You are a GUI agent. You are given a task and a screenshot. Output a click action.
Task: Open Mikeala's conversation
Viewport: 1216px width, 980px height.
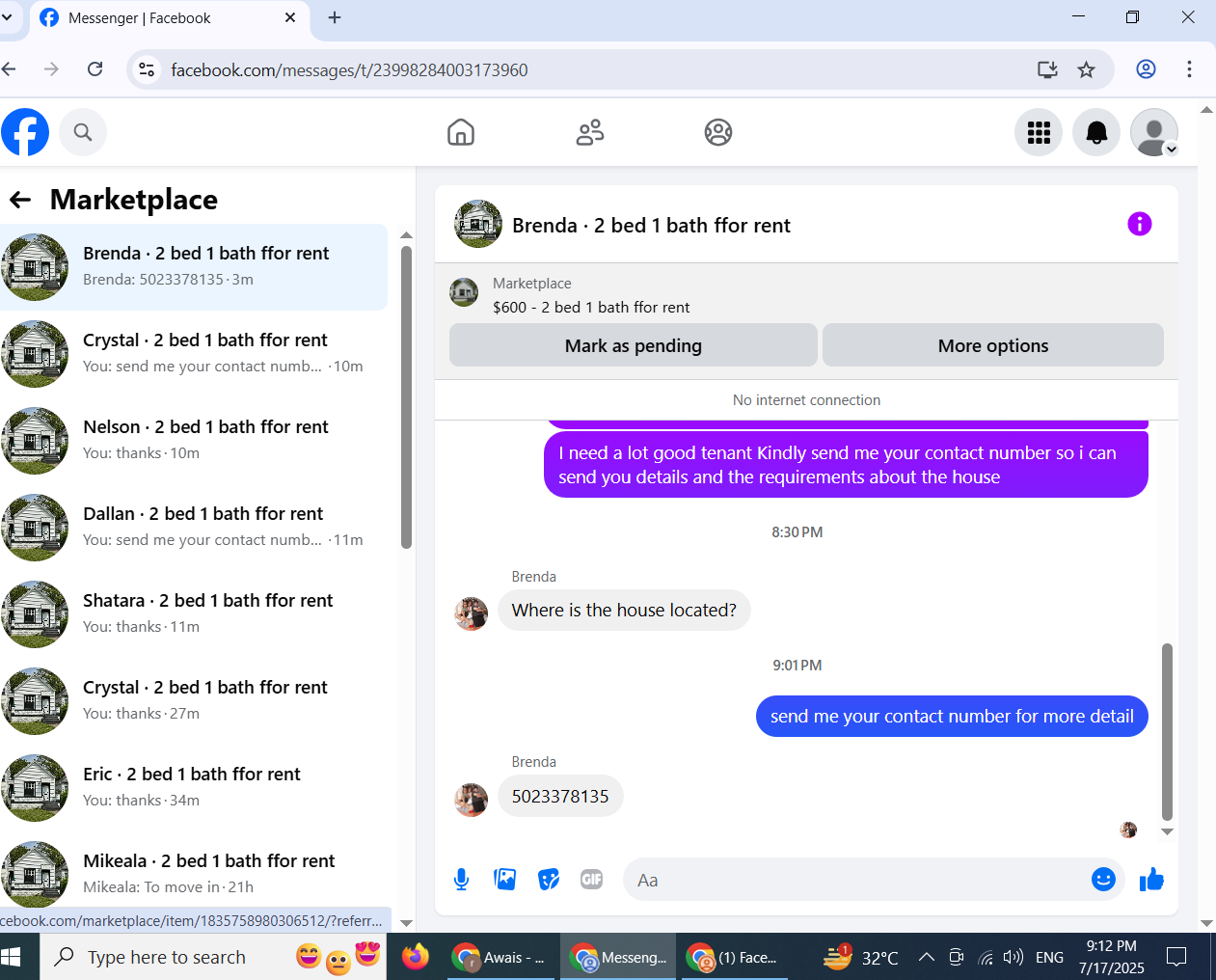pyautogui.click(x=194, y=872)
